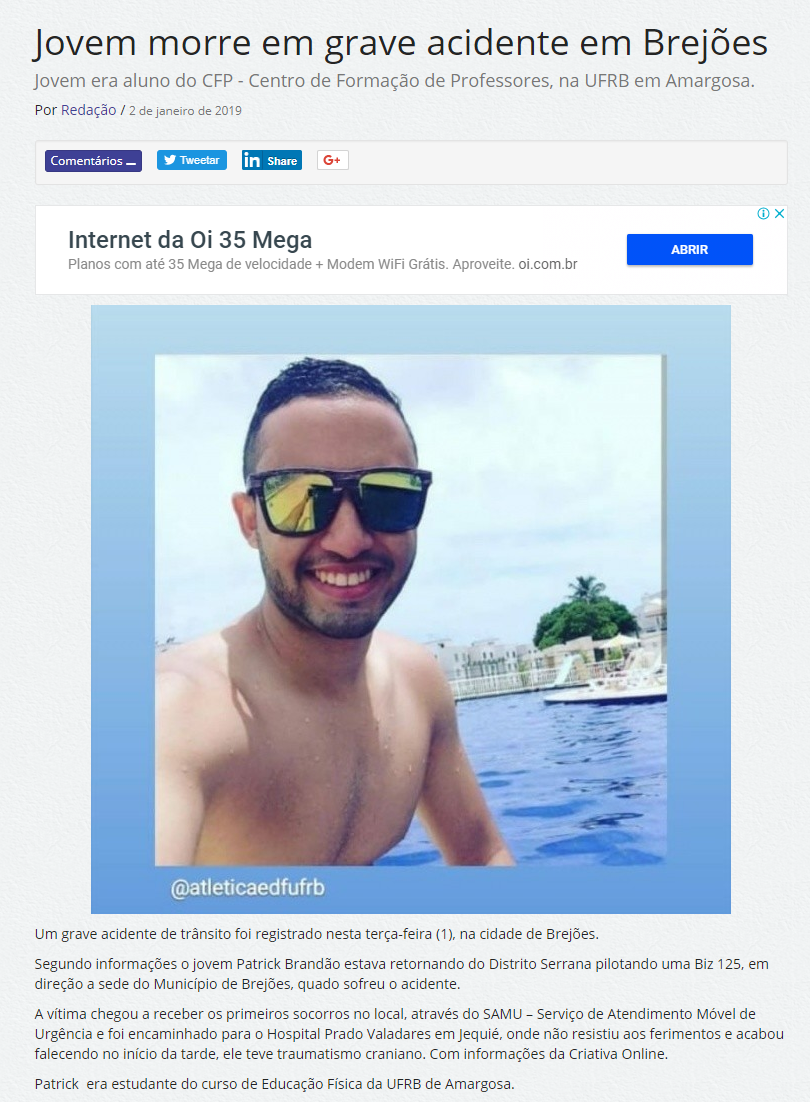This screenshot has height=1102, width=810.
Task: Click the paragraph mentioning Patrick Brandão and Biz 125
Action: [402, 974]
